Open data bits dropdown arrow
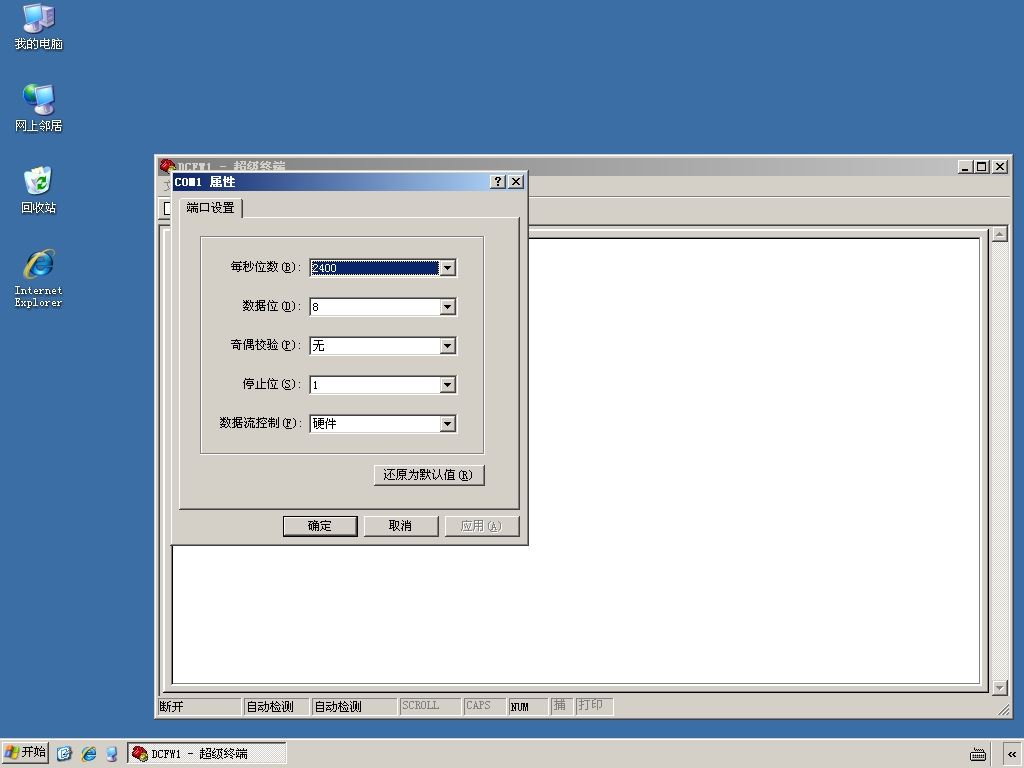This screenshot has height=768, width=1024. coord(447,307)
